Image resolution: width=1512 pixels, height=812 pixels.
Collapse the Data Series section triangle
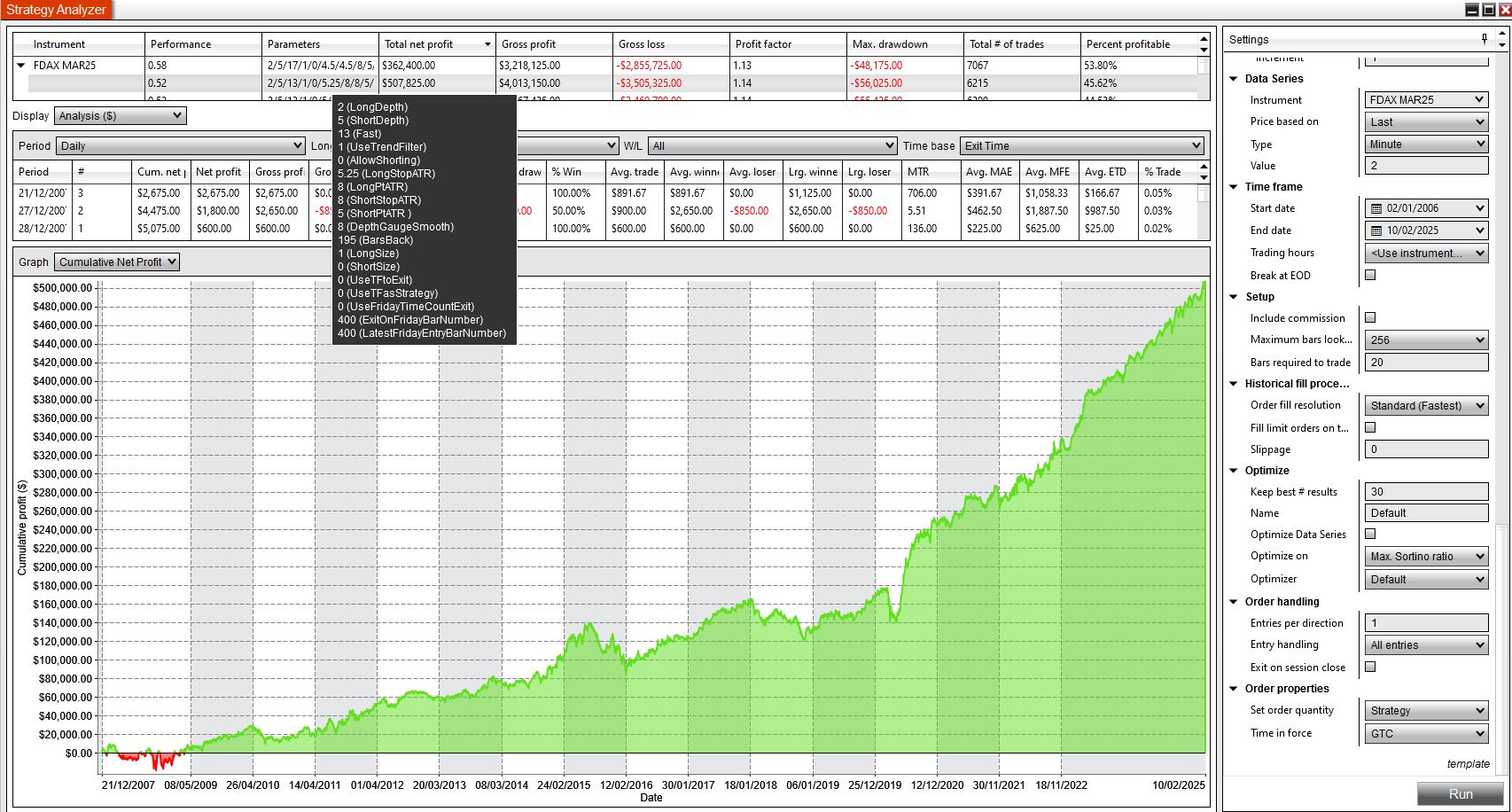tap(1234, 79)
